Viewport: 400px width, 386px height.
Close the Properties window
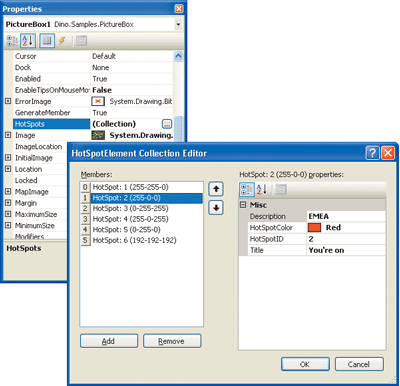(179, 9)
